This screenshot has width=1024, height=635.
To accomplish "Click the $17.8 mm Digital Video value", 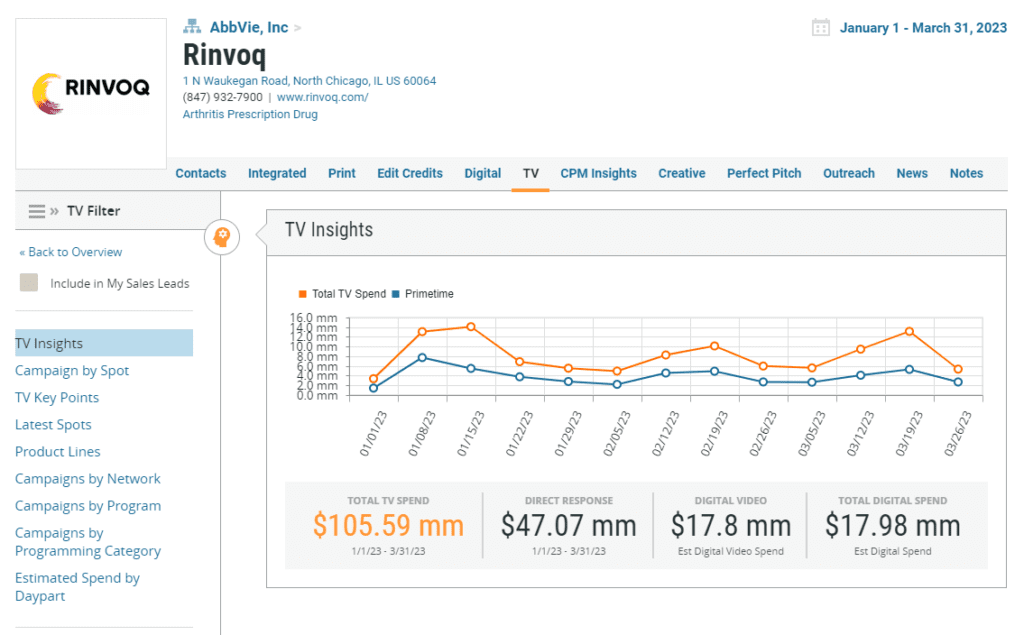I will click(x=731, y=526).
